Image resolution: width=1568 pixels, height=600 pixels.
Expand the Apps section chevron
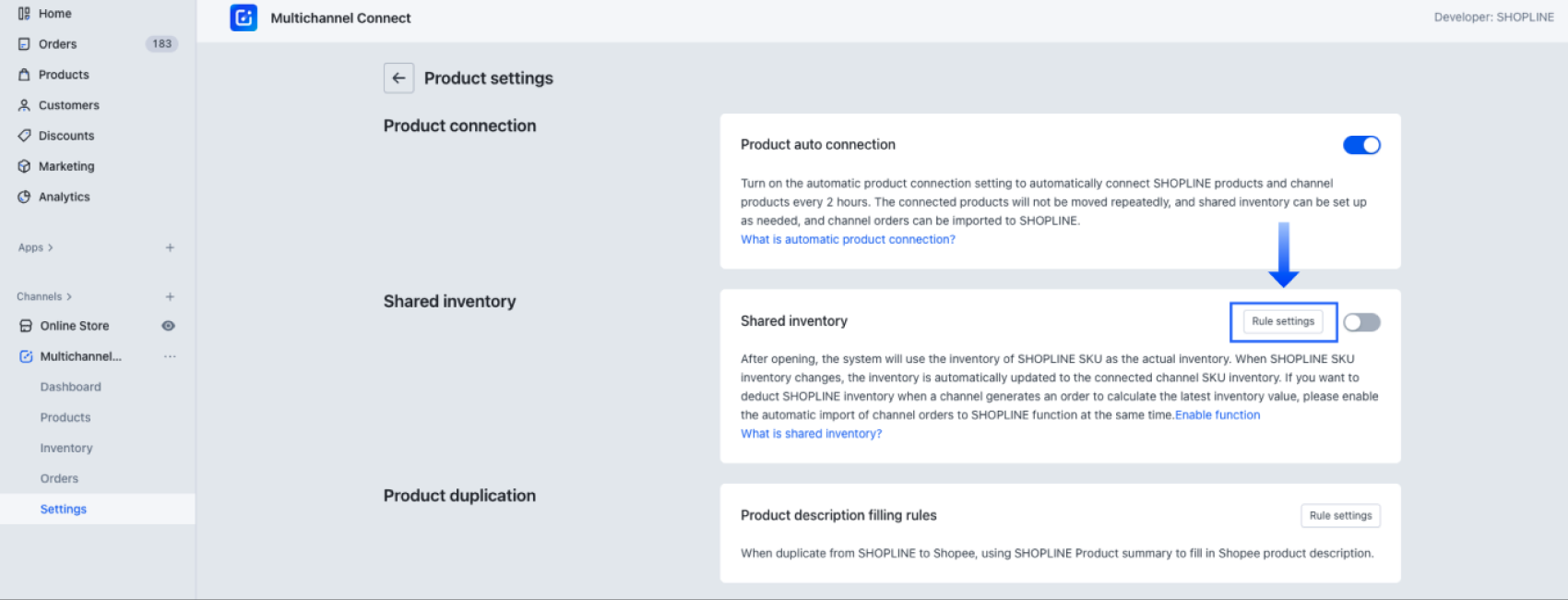(x=50, y=247)
